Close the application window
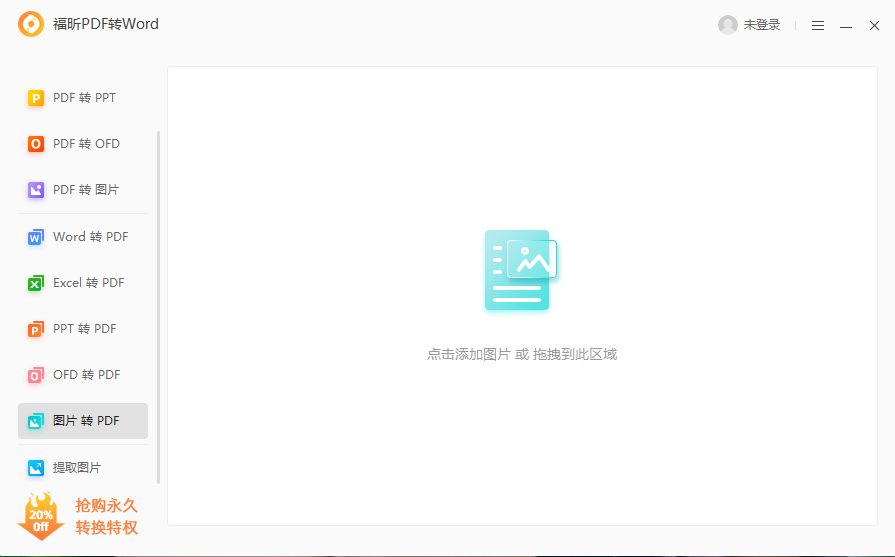Viewport: 895px width, 557px height. coord(874,25)
